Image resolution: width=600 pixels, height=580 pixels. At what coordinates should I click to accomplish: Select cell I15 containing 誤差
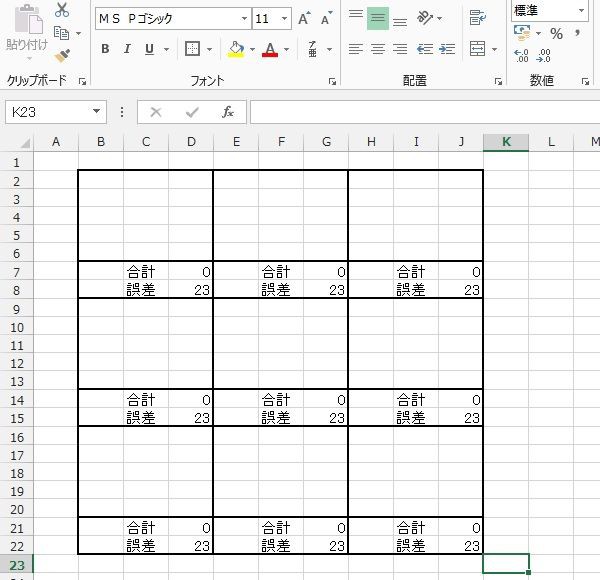click(416, 418)
